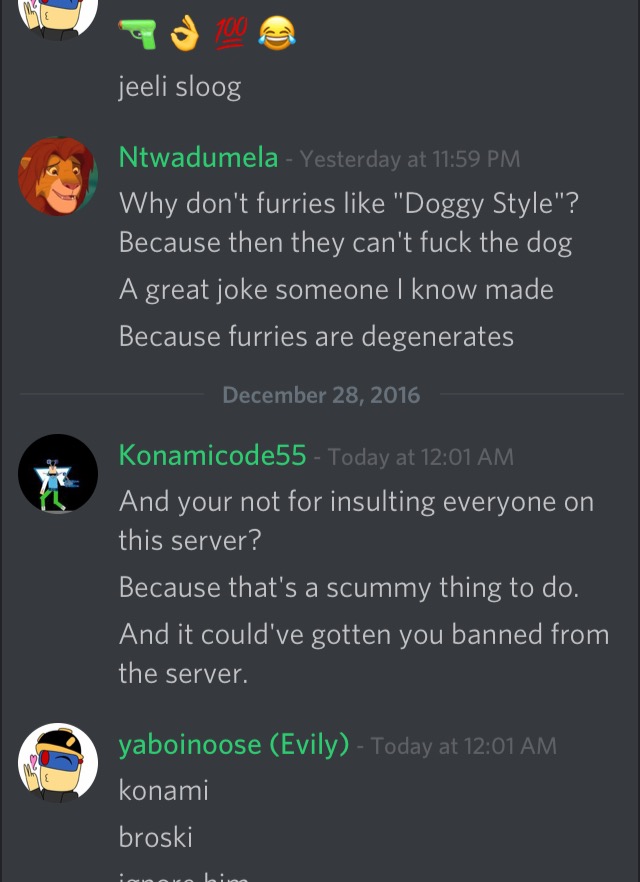
Task: Click the green water pistol emoji
Action: point(138,35)
